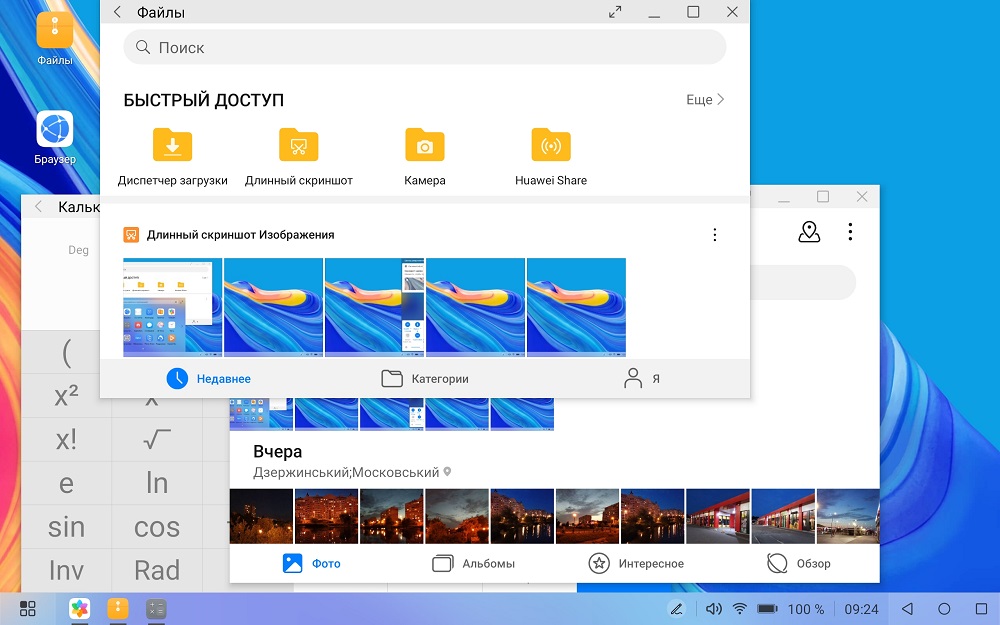1000x625 pixels.
Task: Open the map location icon in Gallery
Action: pyautogui.click(x=809, y=232)
